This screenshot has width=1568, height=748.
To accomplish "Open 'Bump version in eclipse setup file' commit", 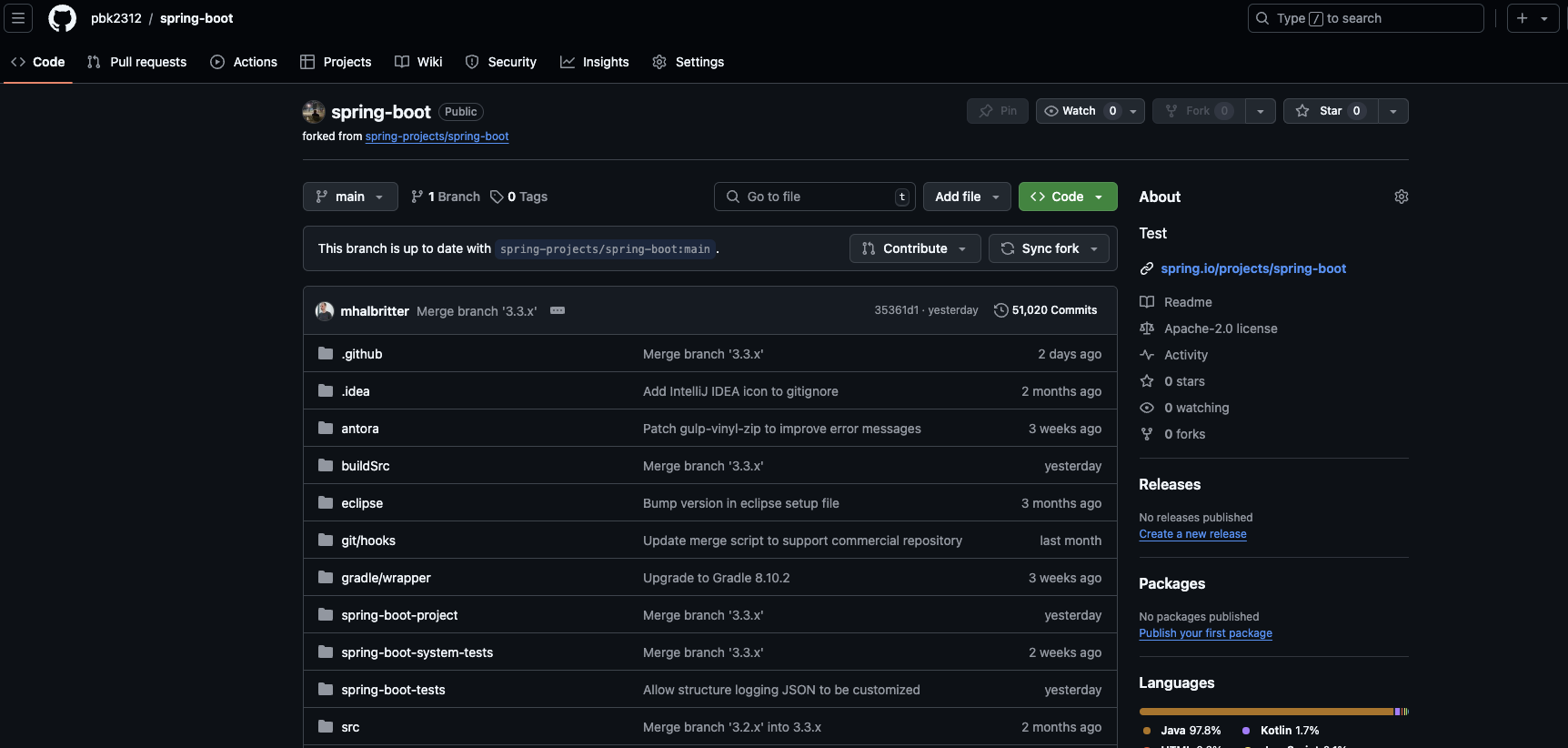I will tap(741, 503).
